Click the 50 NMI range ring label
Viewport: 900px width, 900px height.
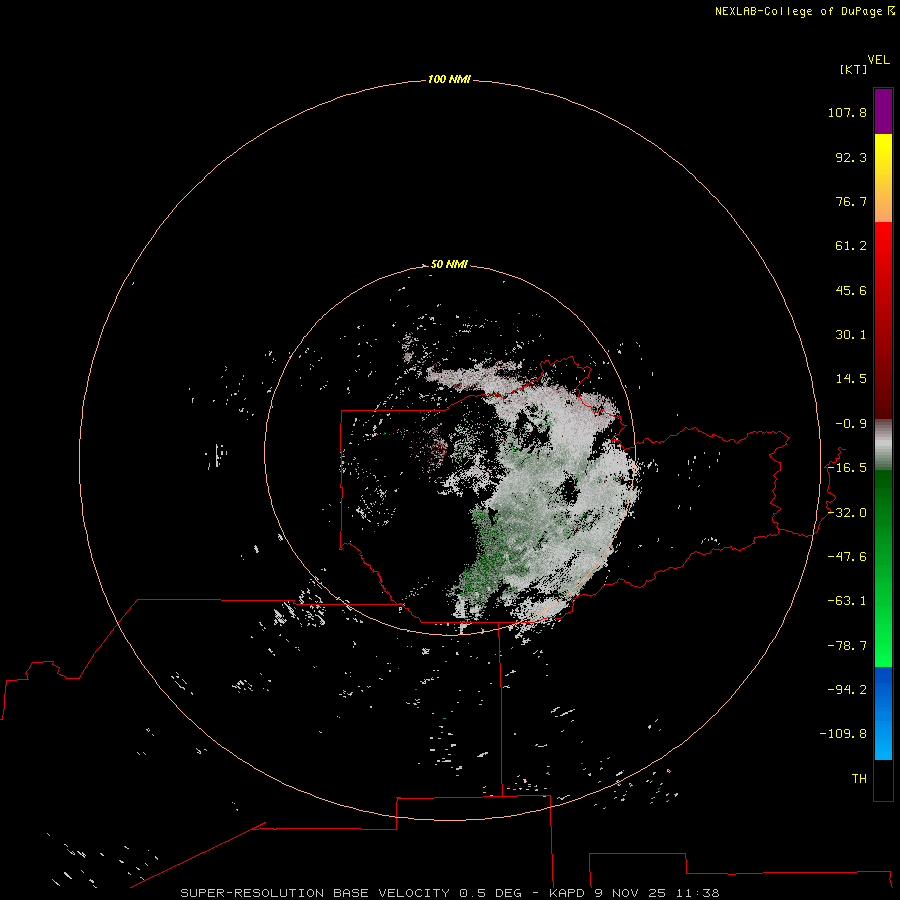(449, 264)
